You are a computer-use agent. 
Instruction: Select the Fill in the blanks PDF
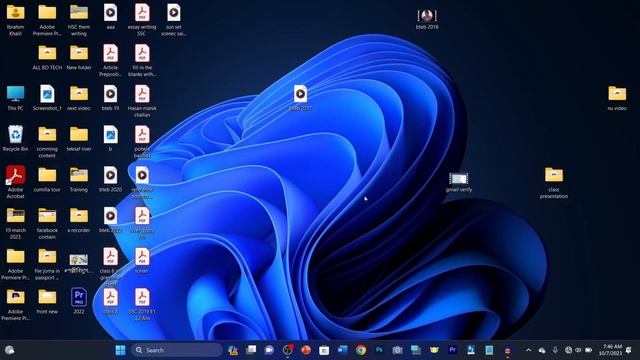point(142,60)
